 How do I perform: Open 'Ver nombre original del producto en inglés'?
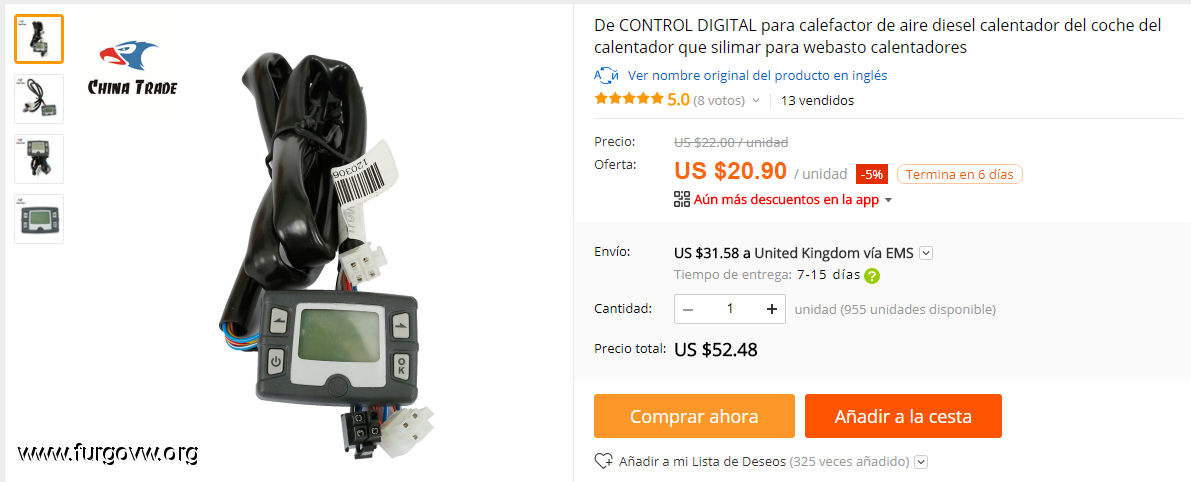tap(757, 75)
